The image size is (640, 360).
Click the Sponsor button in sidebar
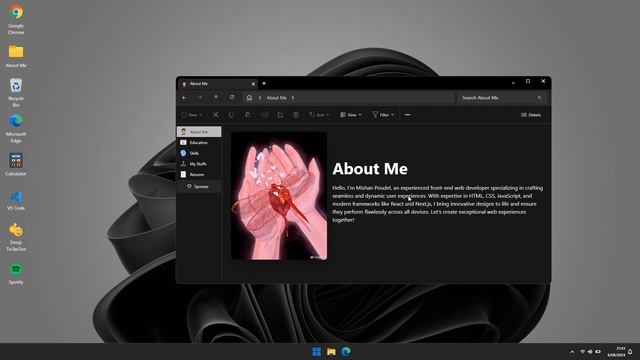199,187
